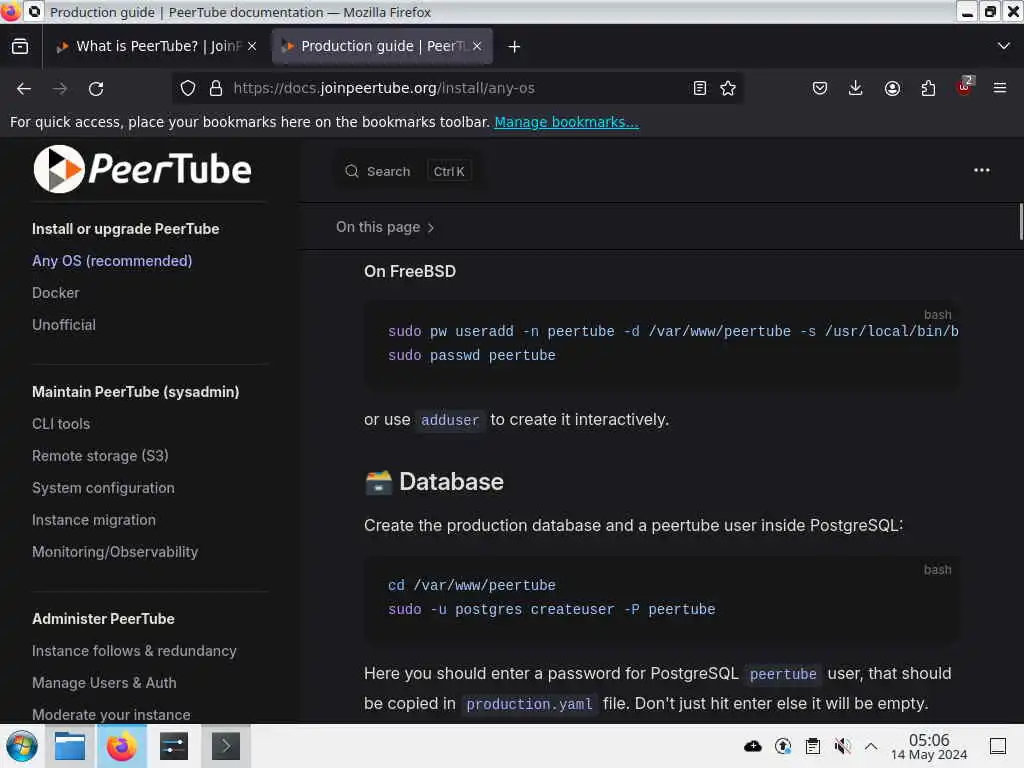This screenshot has width=1024, height=768.
Task: Open the 'Manage bookmarks...' link
Action: (566, 122)
